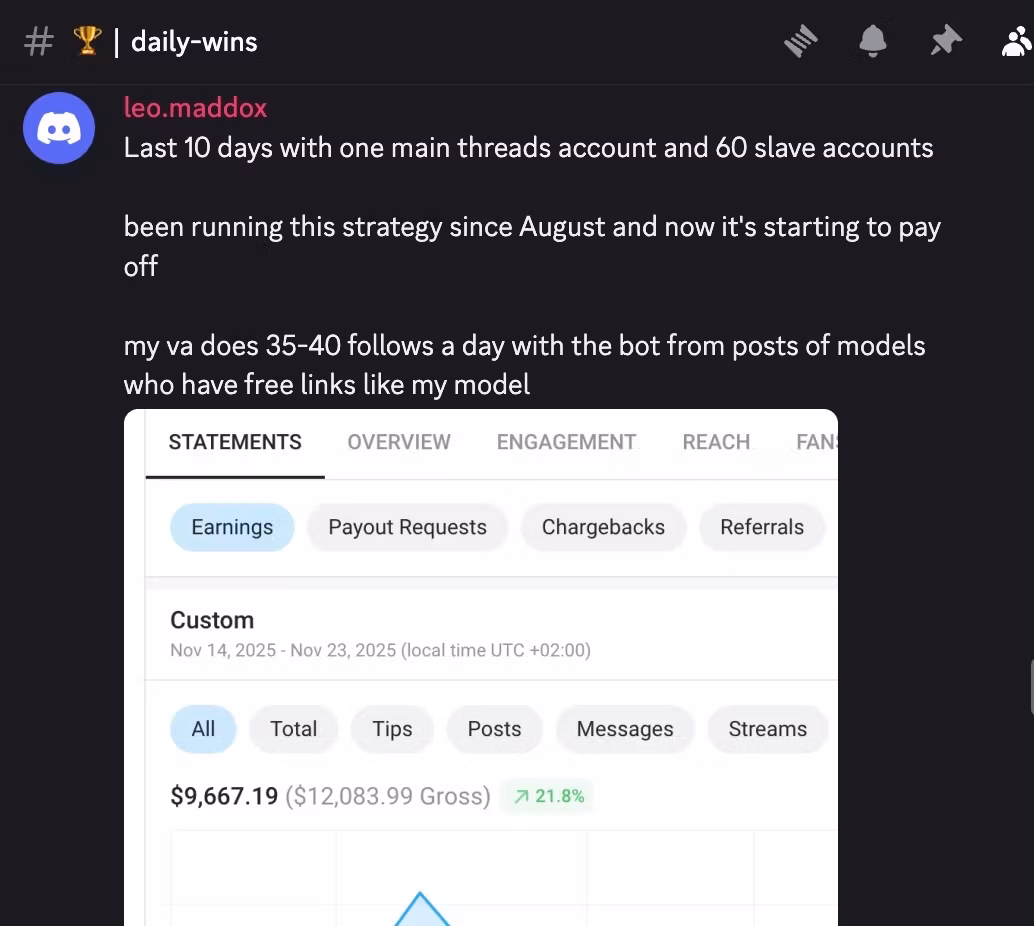Screen dimensions: 1034x926
Task: Go to the ENGAGEMENT tab
Action: (x=566, y=442)
